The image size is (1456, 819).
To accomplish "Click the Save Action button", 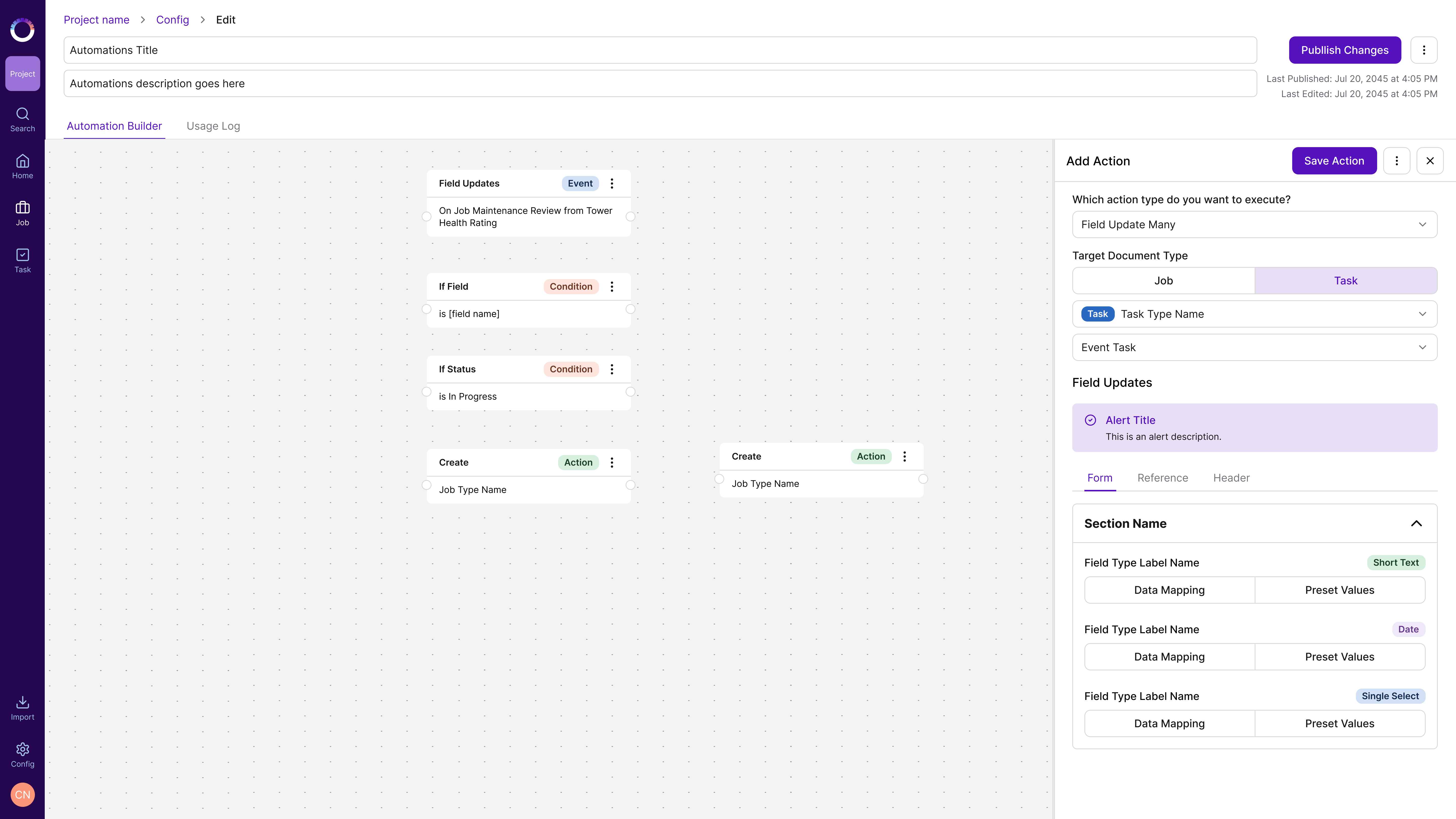I will (1334, 161).
